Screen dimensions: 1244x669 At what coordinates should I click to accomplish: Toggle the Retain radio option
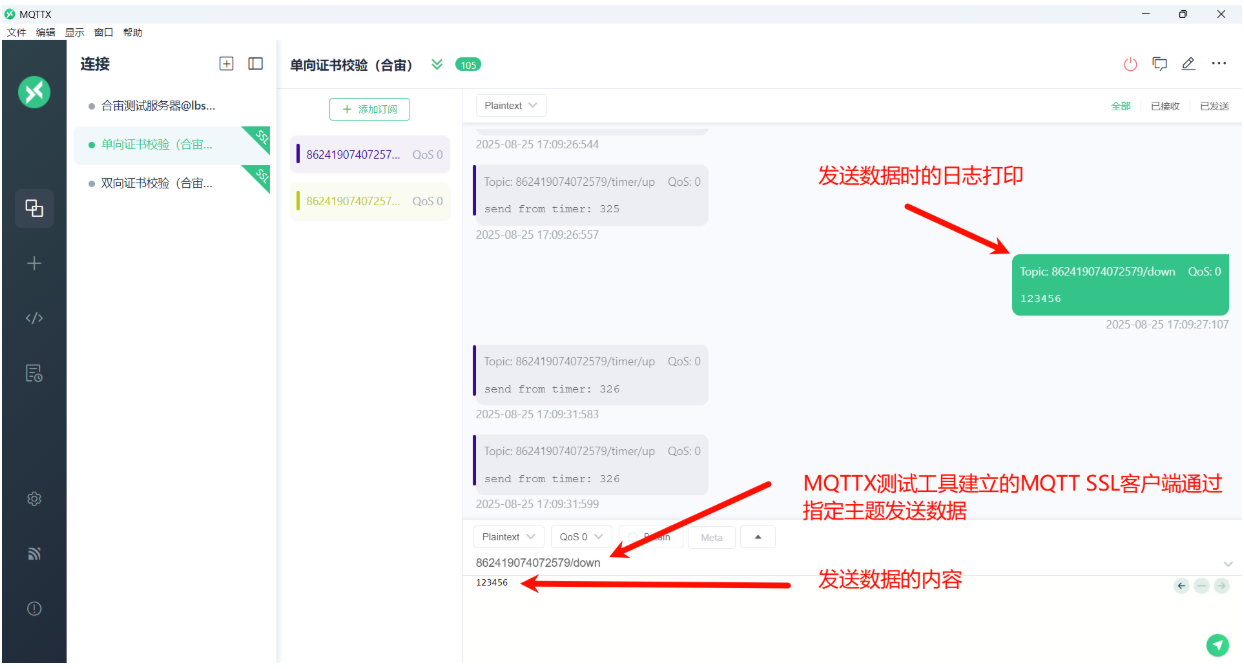point(651,537)
